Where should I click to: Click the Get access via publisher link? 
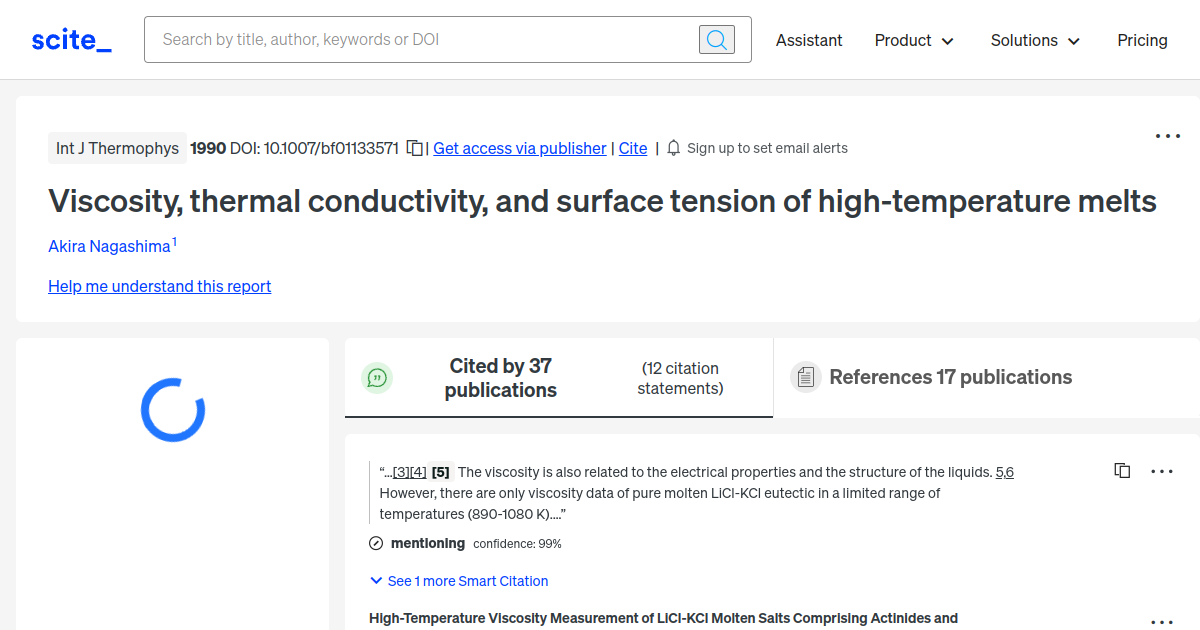[x=519, y=148]
